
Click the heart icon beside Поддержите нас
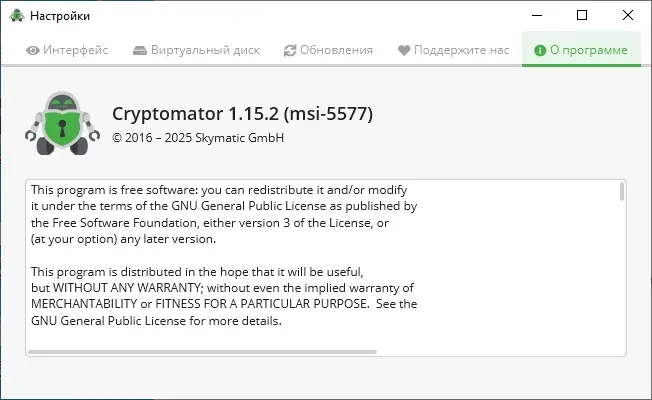pyautogui.click(x=404, y=50)
